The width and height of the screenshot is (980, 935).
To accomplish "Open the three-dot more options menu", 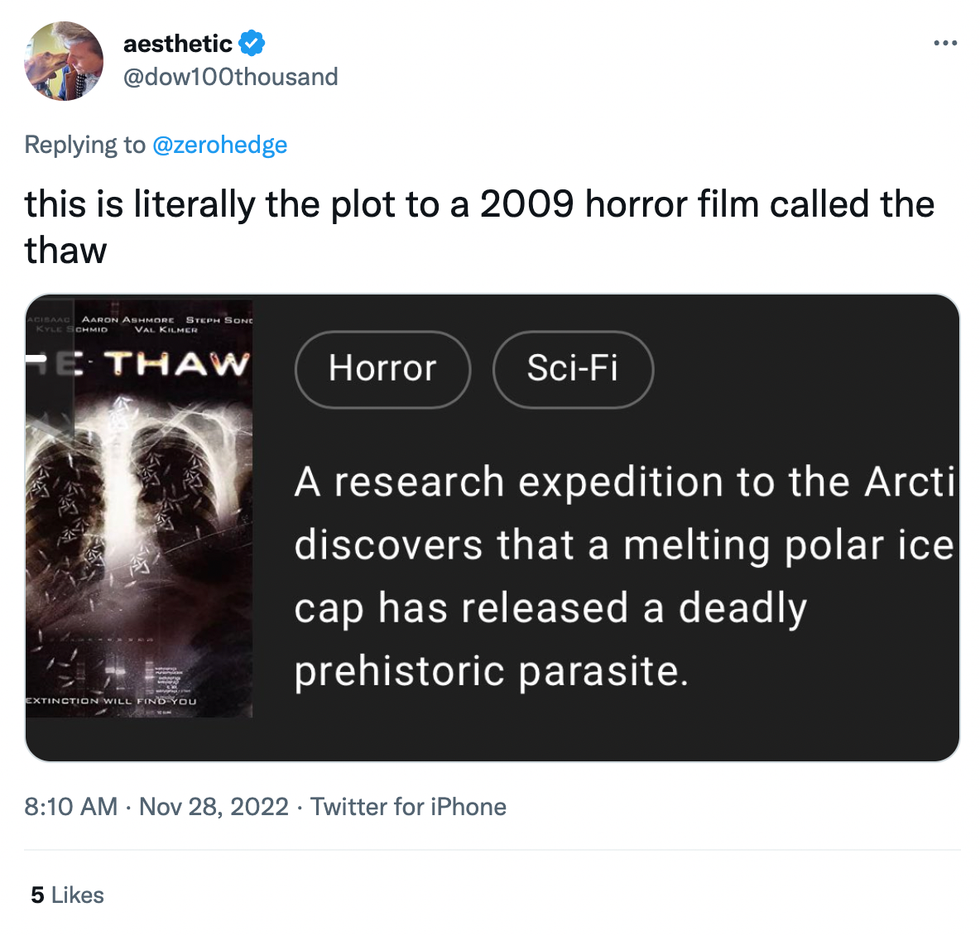I will (944, 43).
